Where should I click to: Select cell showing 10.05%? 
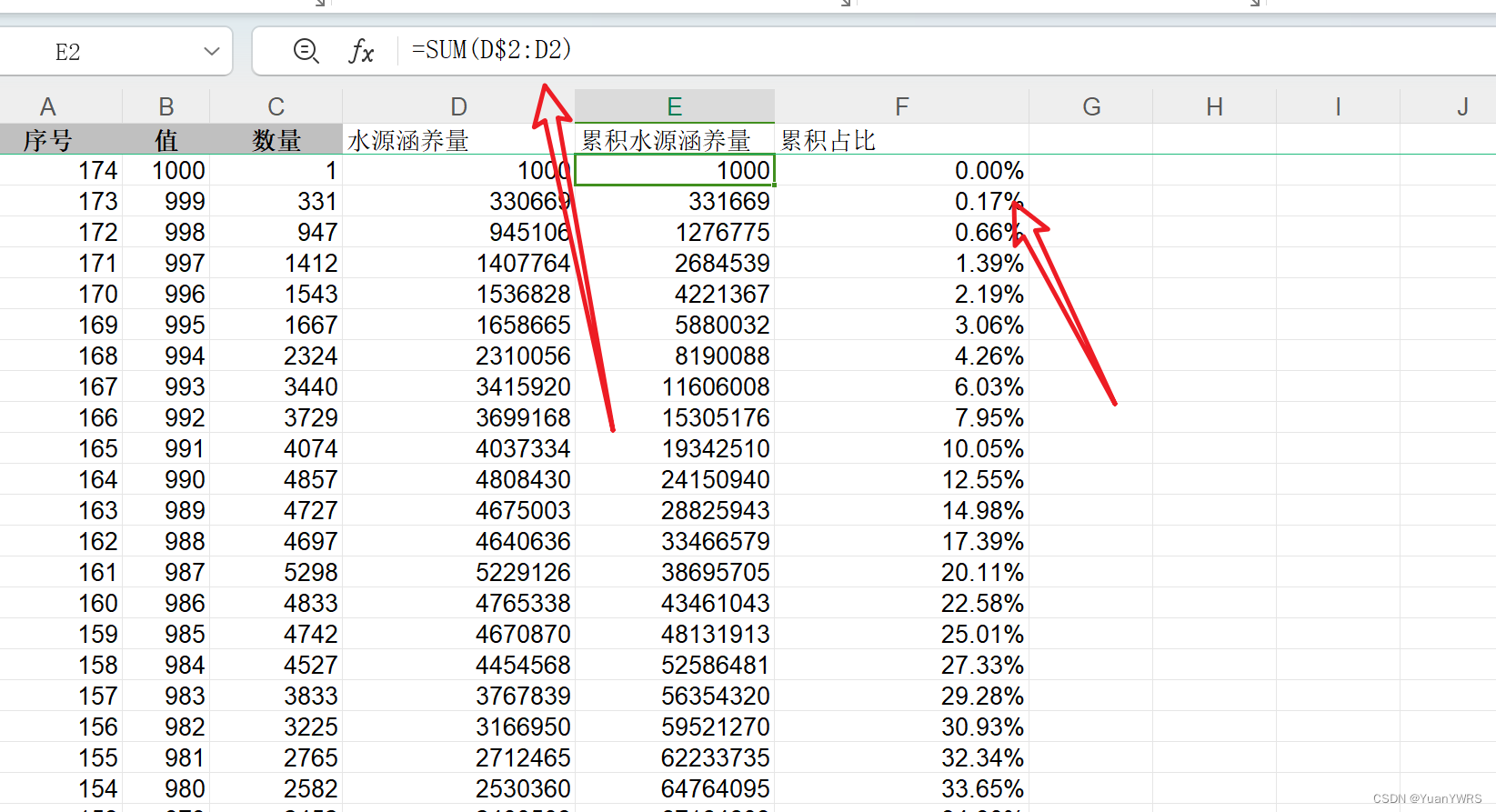[902, 448]
